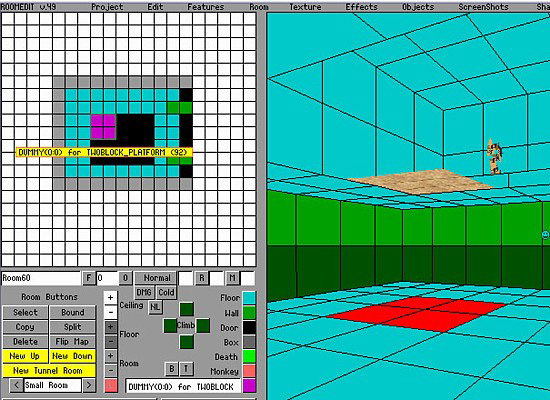Click the T button under Climb

click(x=186, y=368)
